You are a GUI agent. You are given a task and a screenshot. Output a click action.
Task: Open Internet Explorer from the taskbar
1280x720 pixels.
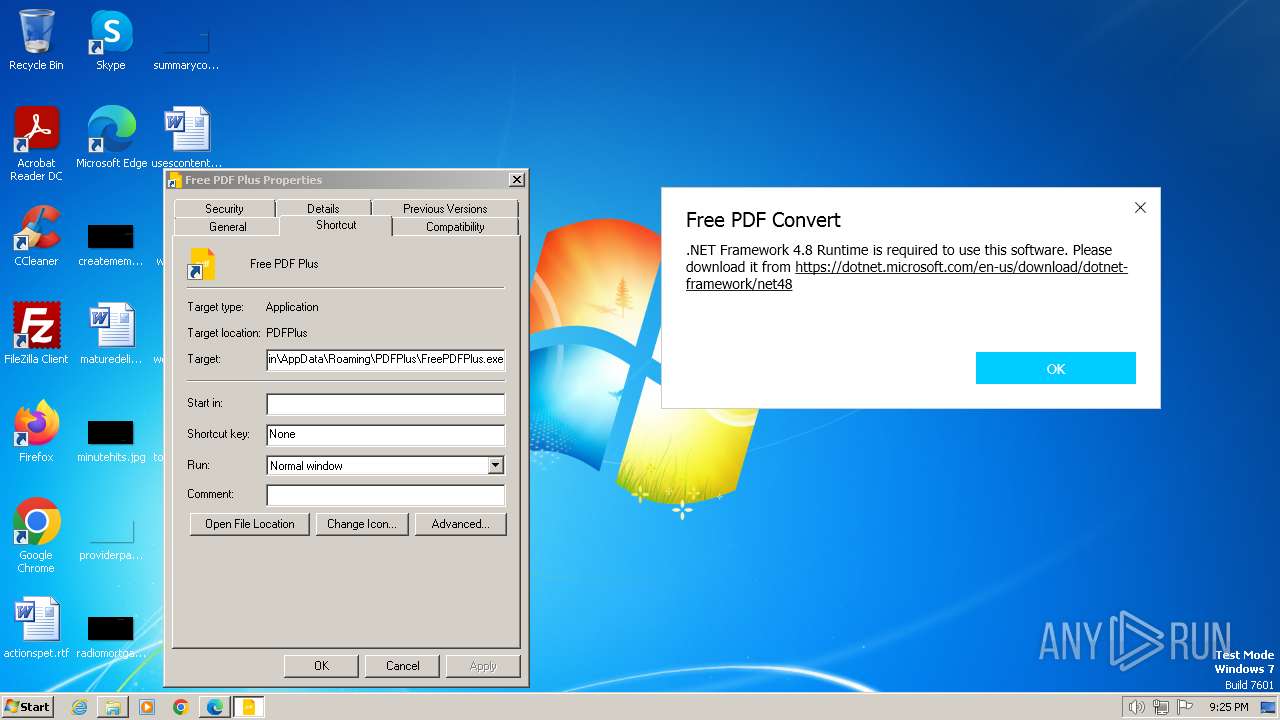pos(79,707)
